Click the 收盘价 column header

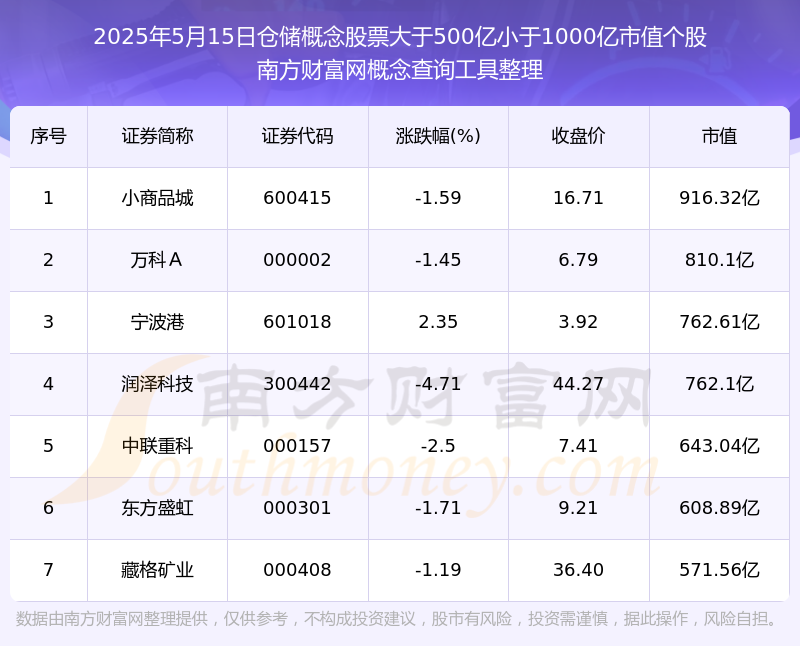pyautogui.click(x=579, y=136)
